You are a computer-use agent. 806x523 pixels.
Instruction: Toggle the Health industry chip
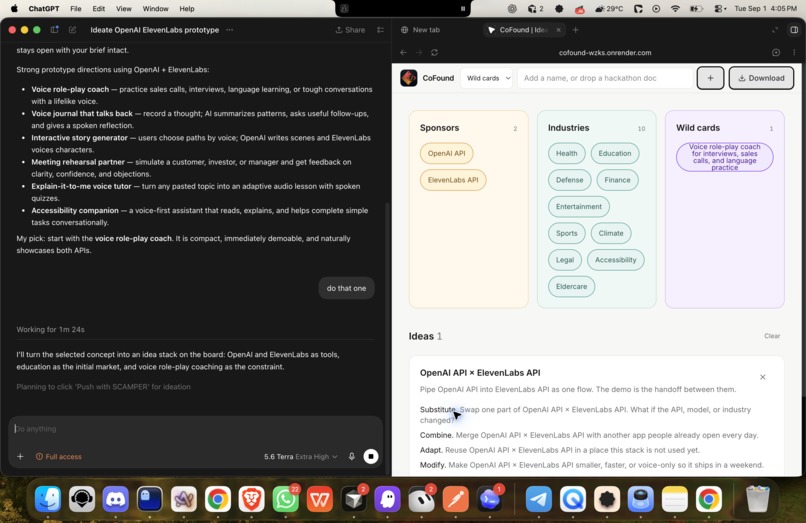pos(566,153)
